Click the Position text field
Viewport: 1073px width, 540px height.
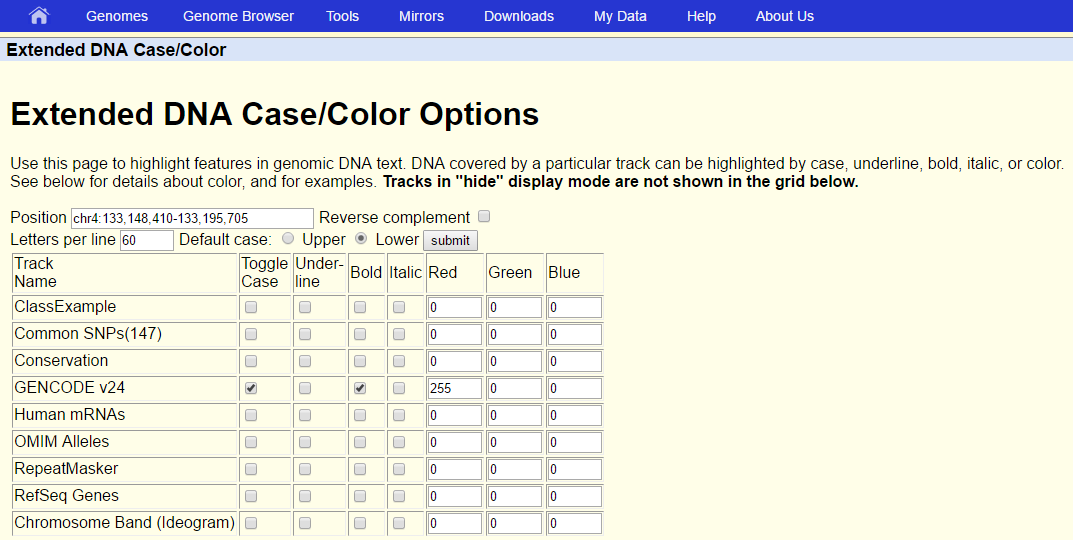click(192, 218)
